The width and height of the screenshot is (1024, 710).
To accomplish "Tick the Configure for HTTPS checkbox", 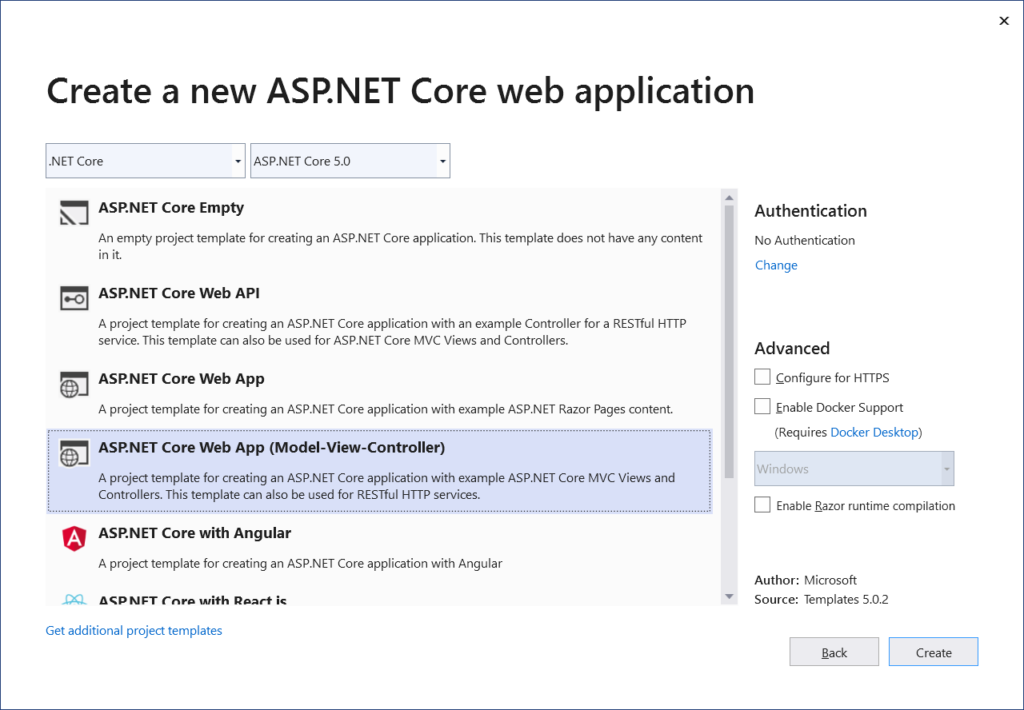I will coord(762,377).
